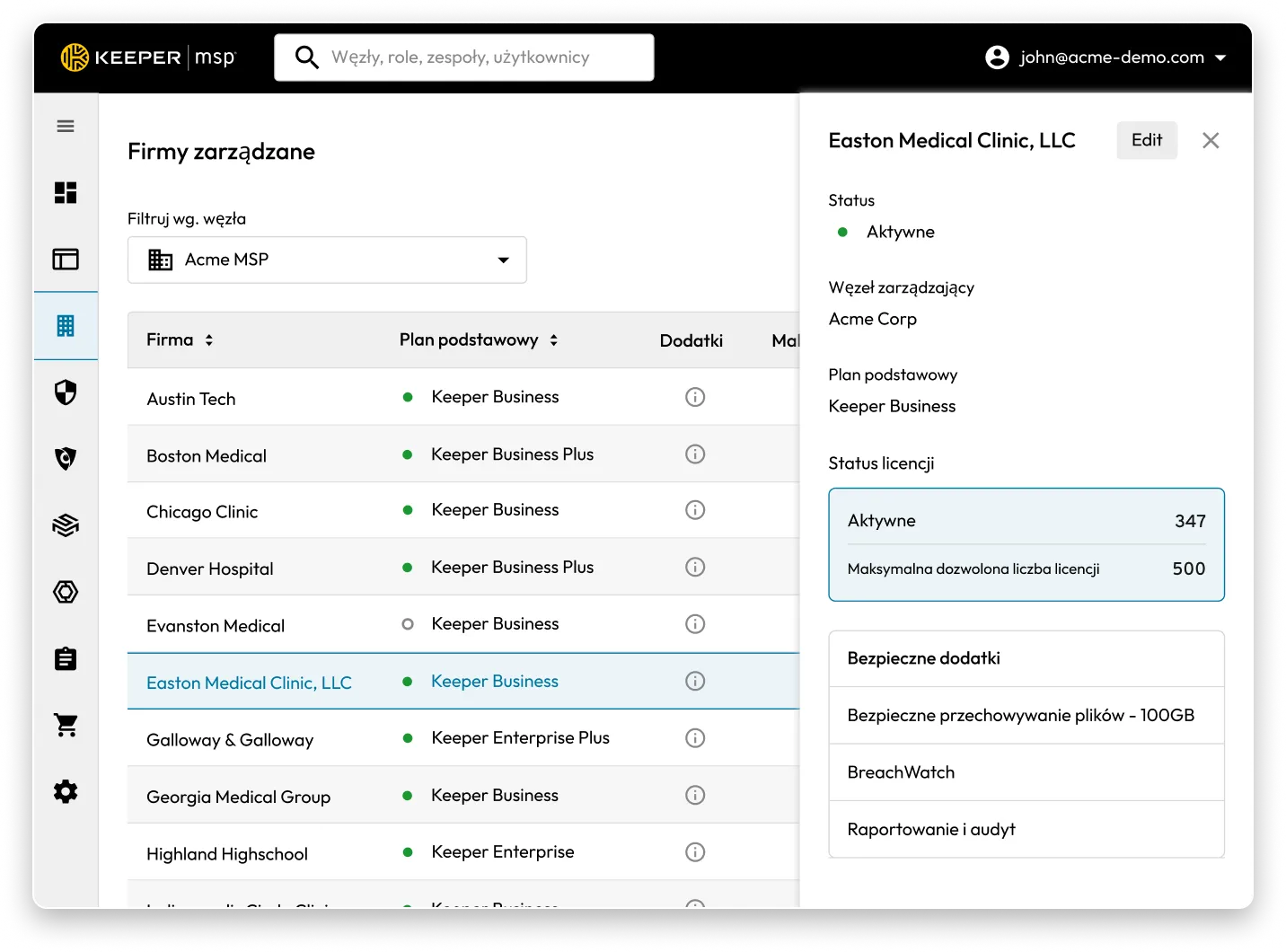The width and height of the screenshot is (1286, 952).
Task: Open the half-filled security shield icon in the sidebar
Action: point(66,392)
